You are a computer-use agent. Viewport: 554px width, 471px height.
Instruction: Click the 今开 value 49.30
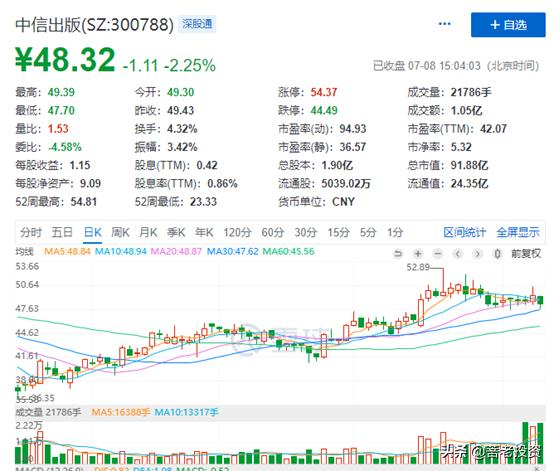(x=181, y=92)
